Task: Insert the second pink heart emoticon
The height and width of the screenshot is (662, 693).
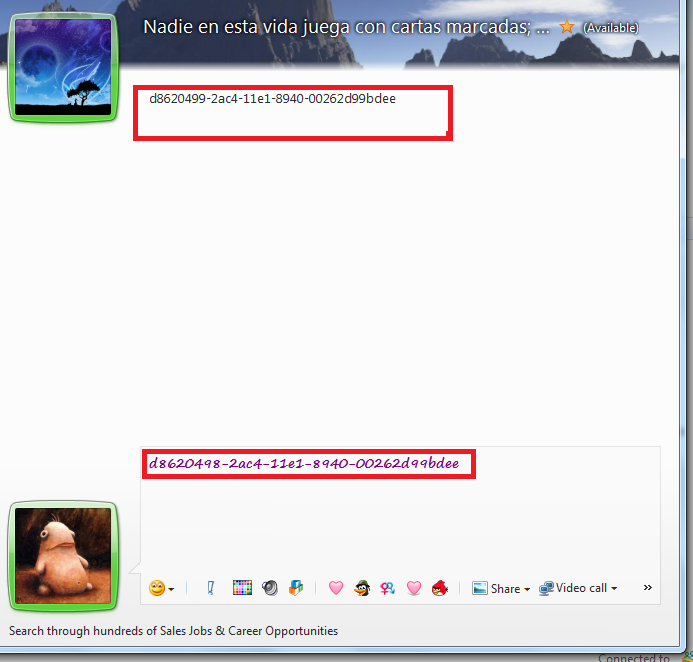Action: pos(414,588)
